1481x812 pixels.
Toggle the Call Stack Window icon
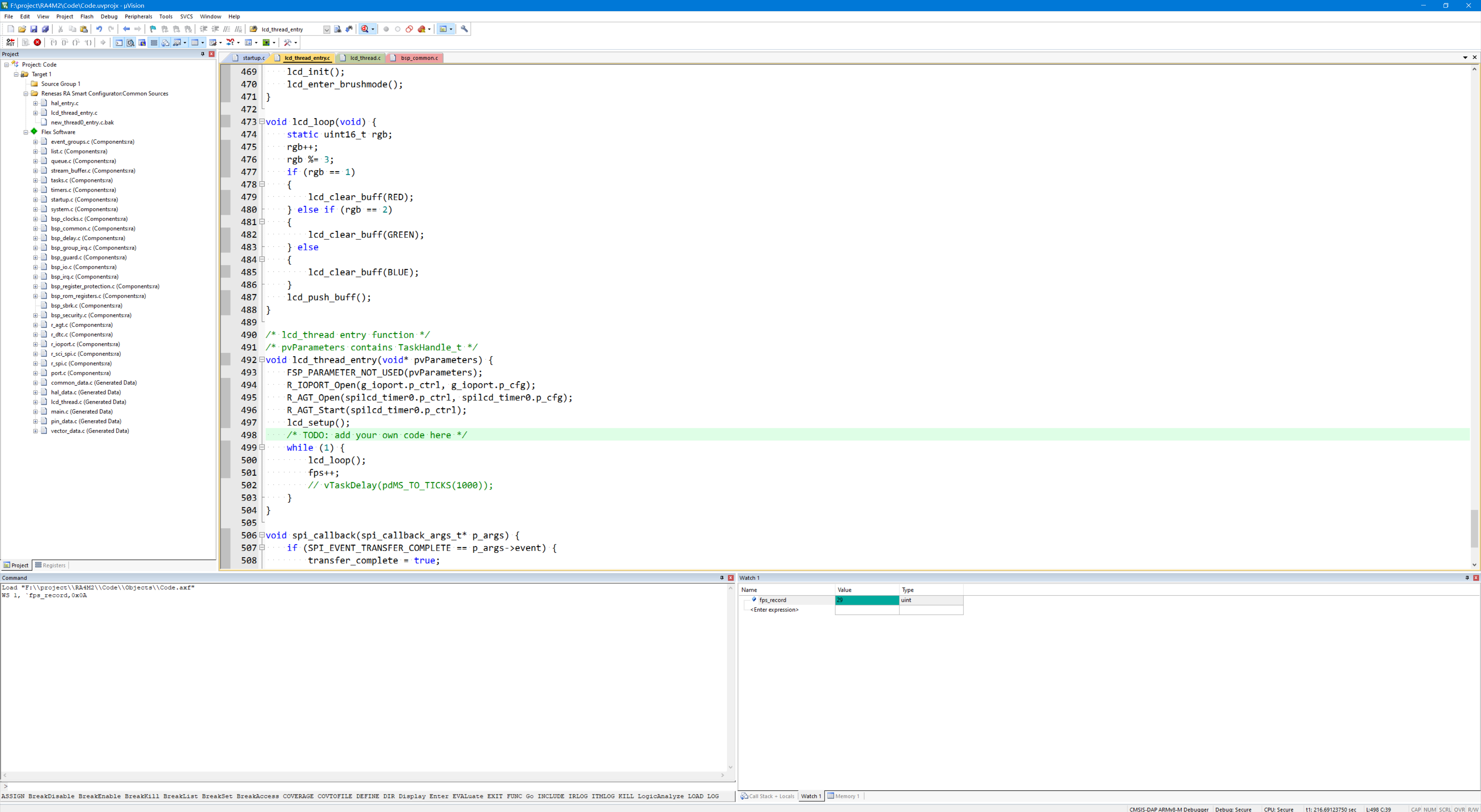coord(165,42)
